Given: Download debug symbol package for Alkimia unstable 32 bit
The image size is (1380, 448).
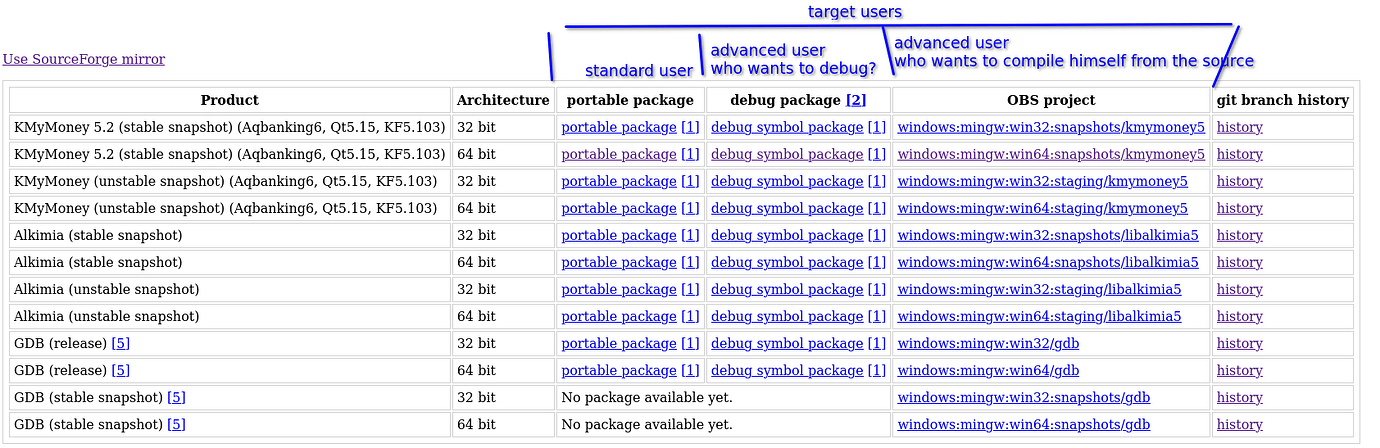Looking at the screenshot, I should (x=786, y=289).
